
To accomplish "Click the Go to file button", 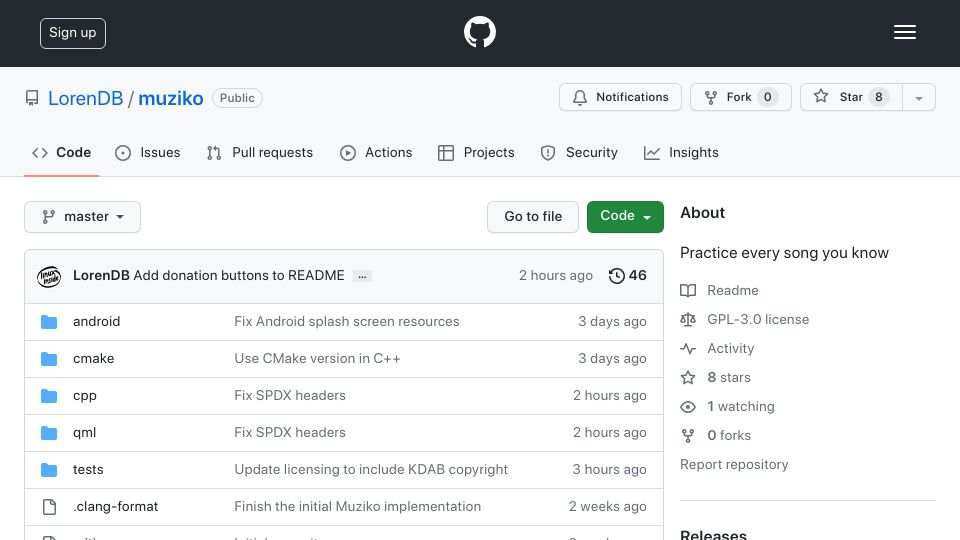I will pyautogui.click(x=533, y=217).
